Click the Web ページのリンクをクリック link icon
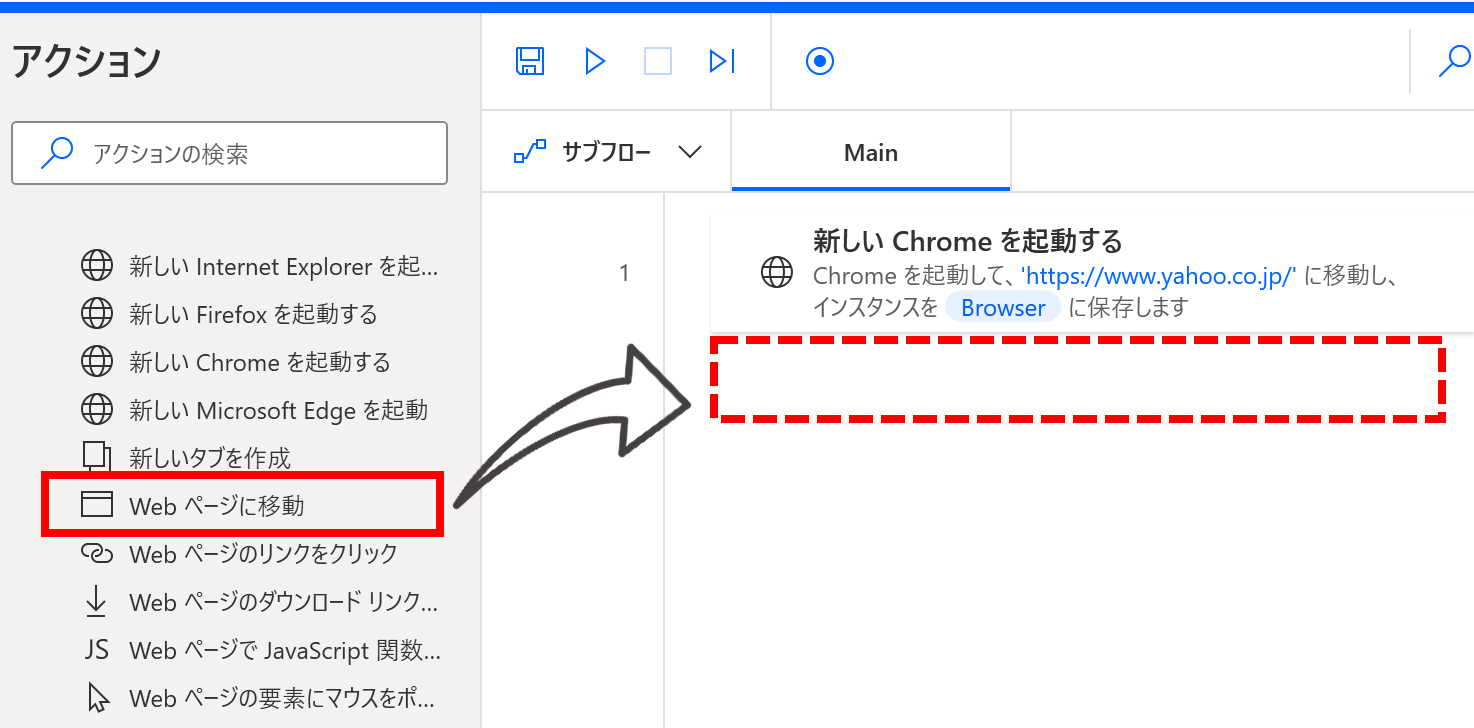 96,553
